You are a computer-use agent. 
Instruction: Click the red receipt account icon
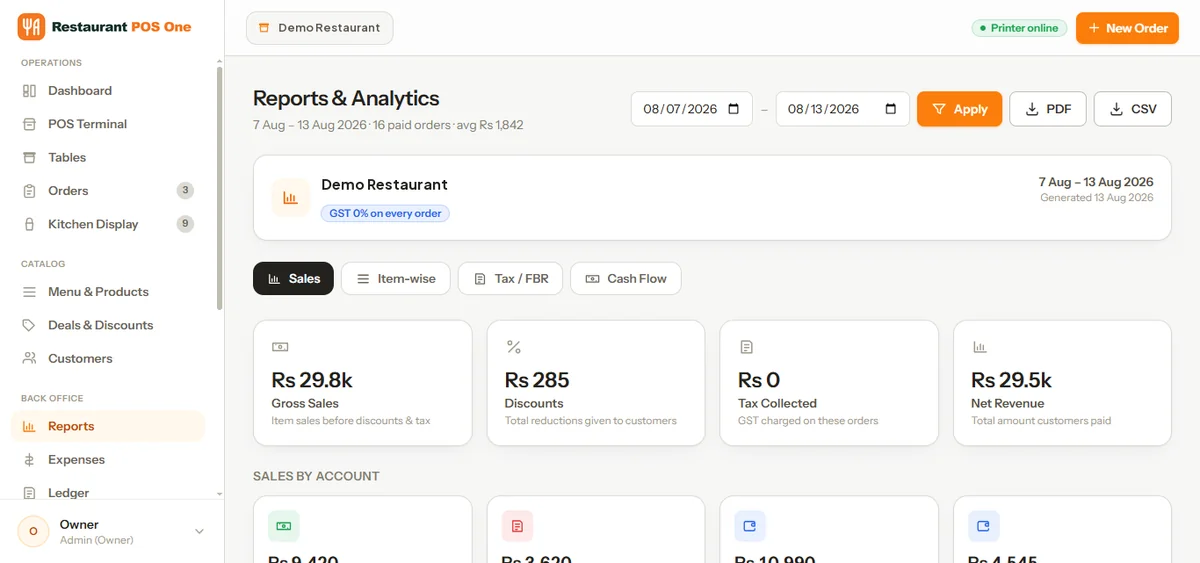click(x=517, y=526)
